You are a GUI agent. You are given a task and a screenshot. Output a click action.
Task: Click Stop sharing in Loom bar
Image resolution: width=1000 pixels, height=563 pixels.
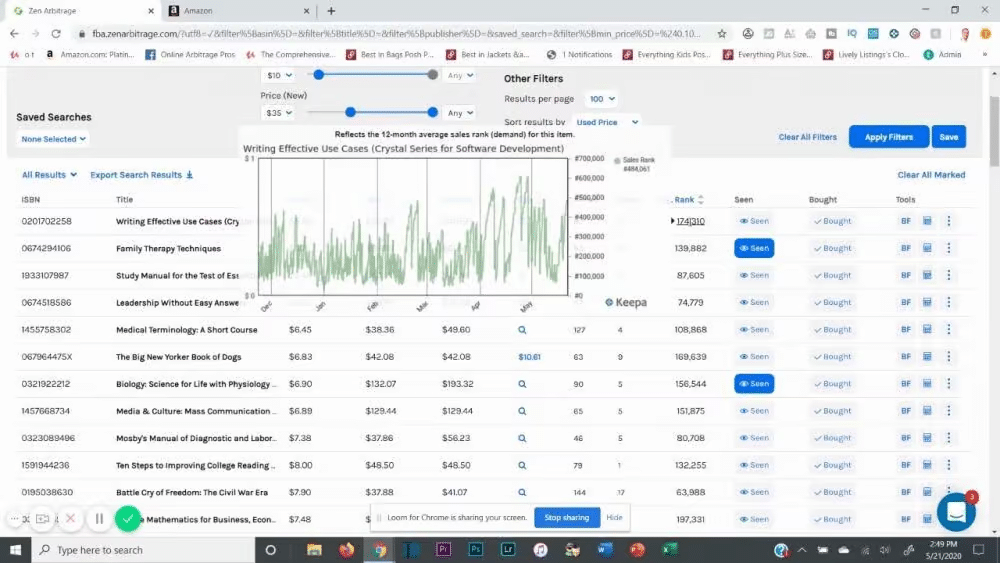click(x=566, y=517)
